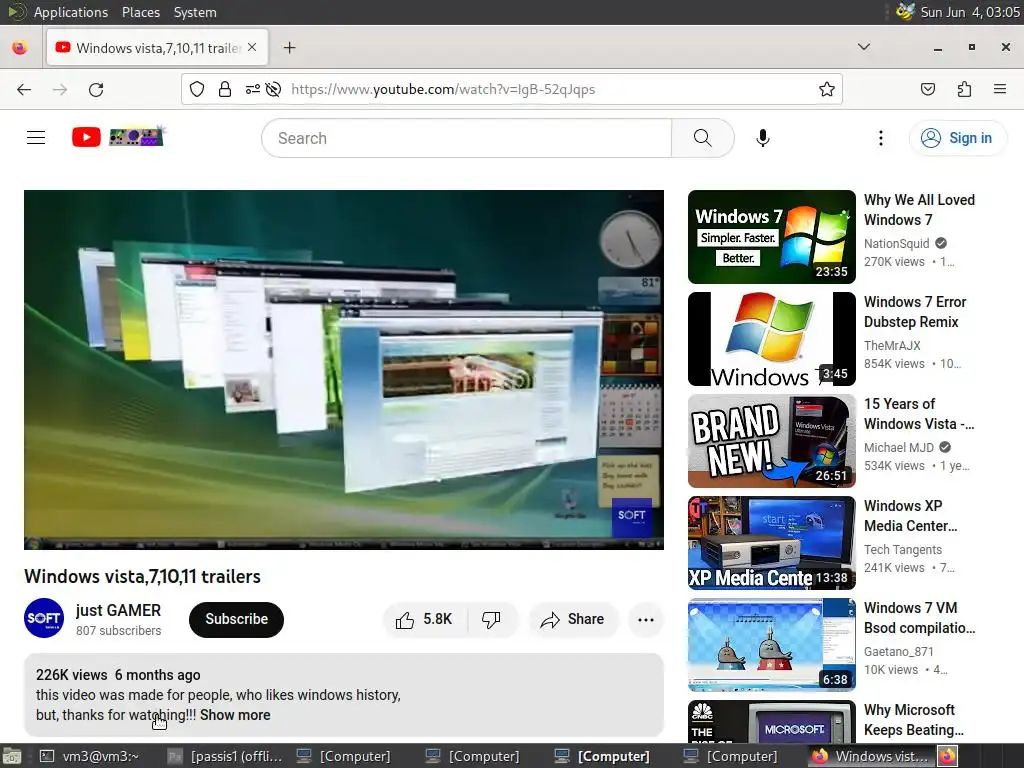Screen dimensions: 1024x768
Task: Open Windows XP Media Center thumbnail
Action: point(772,543)
